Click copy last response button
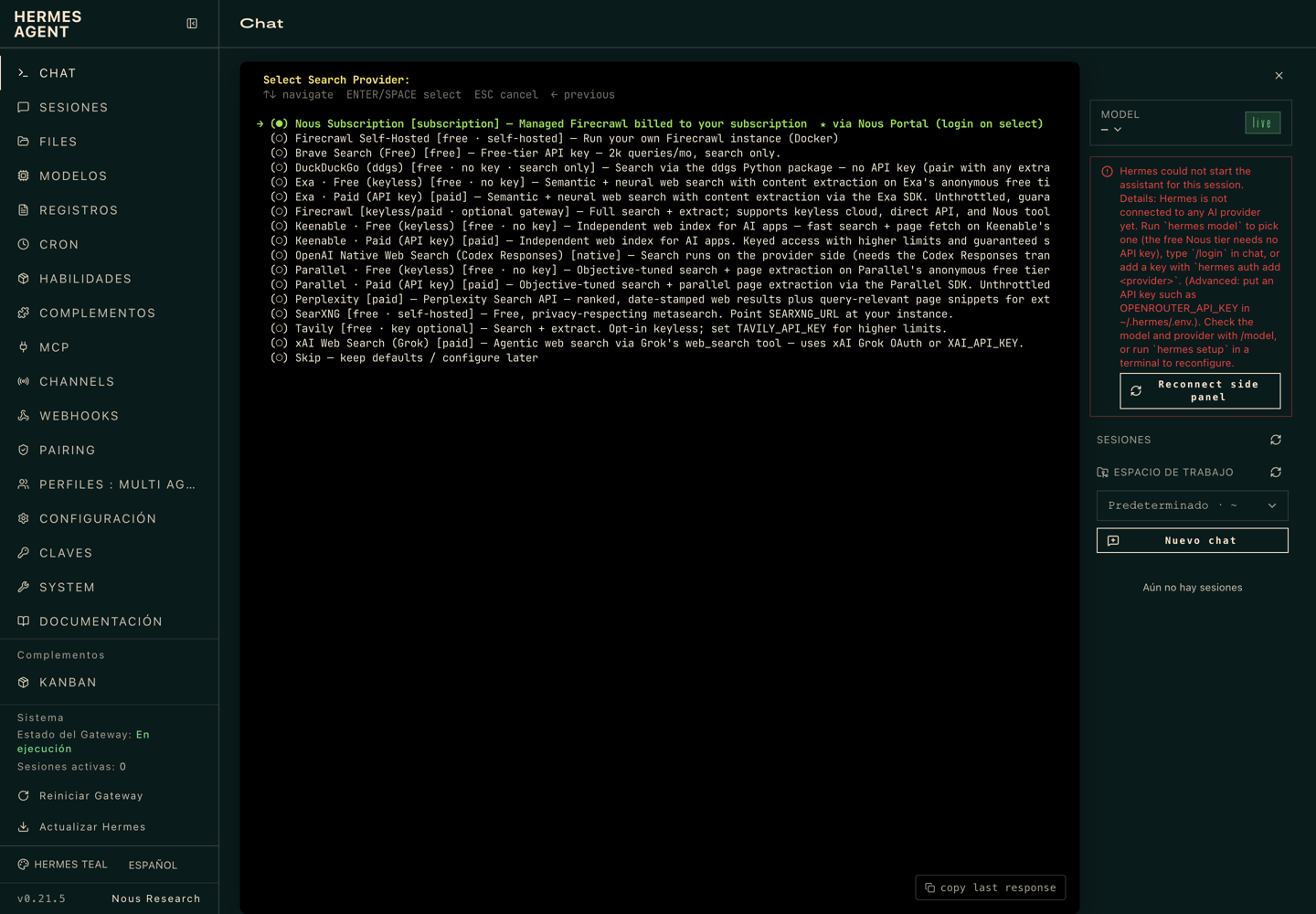 [x=991, y=887]
